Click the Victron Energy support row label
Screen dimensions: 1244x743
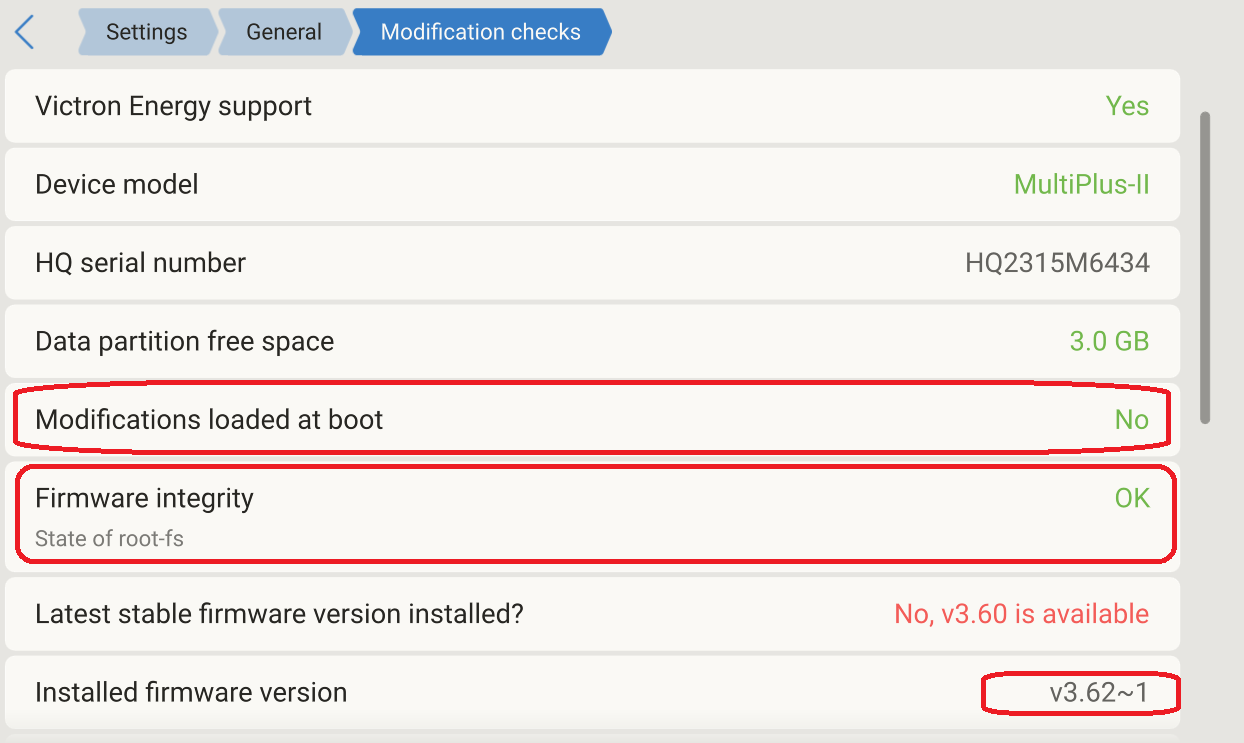coord(173,106)
